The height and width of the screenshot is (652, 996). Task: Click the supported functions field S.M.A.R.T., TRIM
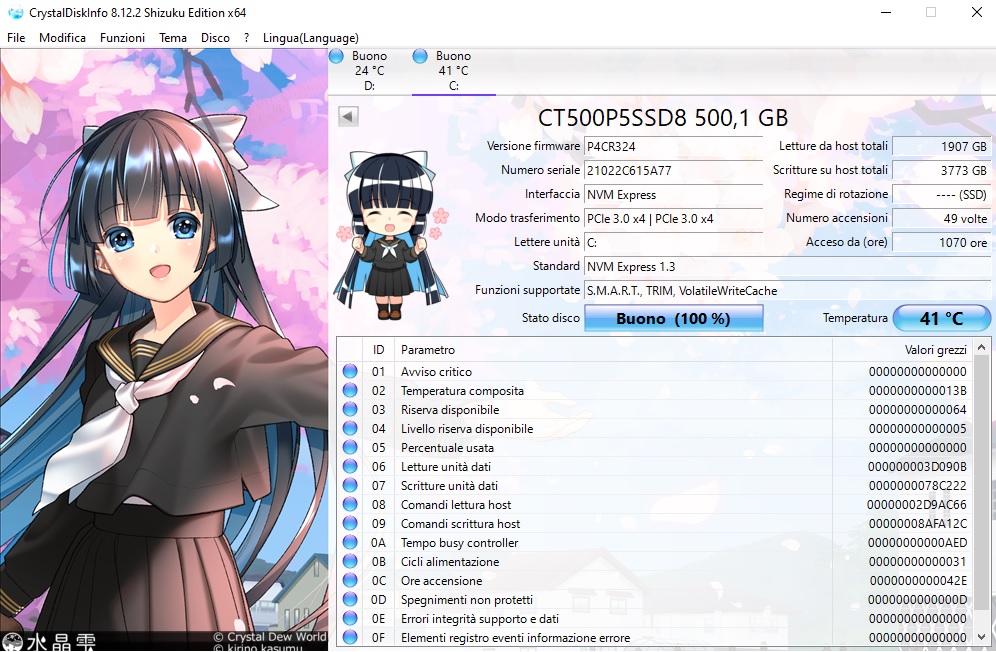tap(788, 291)
